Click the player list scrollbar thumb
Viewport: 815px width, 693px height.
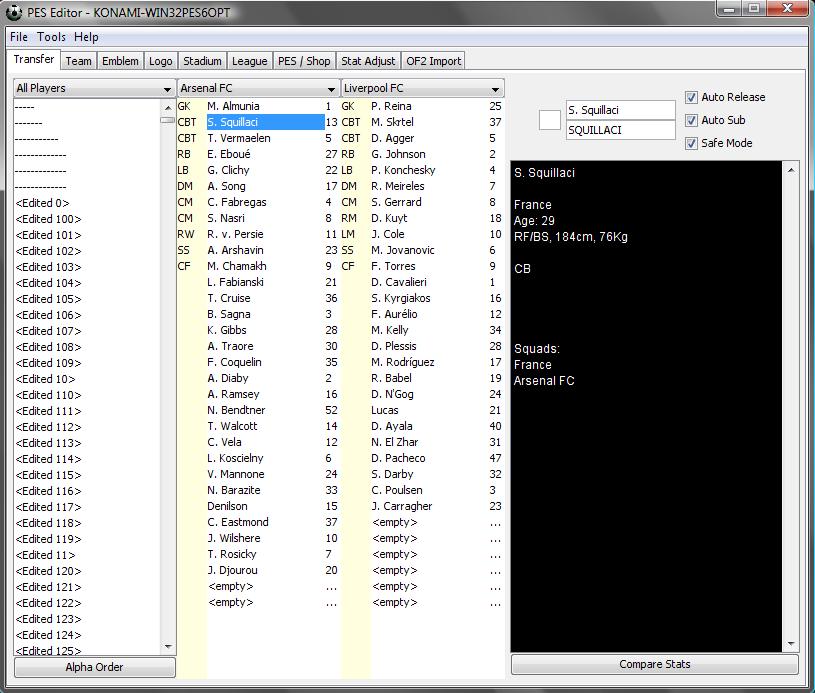168,120
